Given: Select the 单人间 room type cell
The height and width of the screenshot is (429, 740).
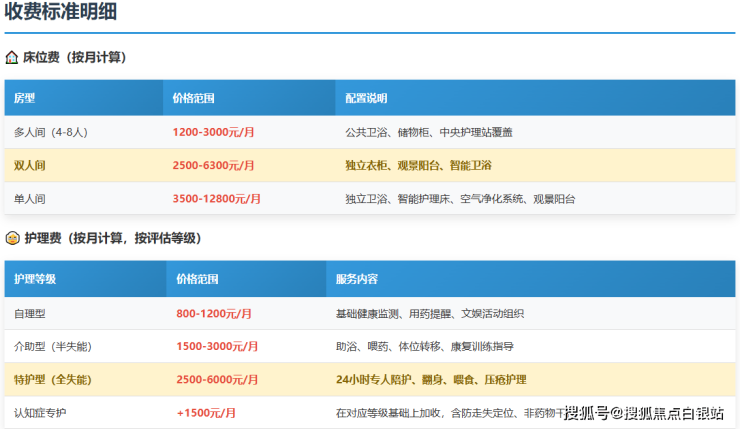Looking at the screenshot, I should [32, 199].
